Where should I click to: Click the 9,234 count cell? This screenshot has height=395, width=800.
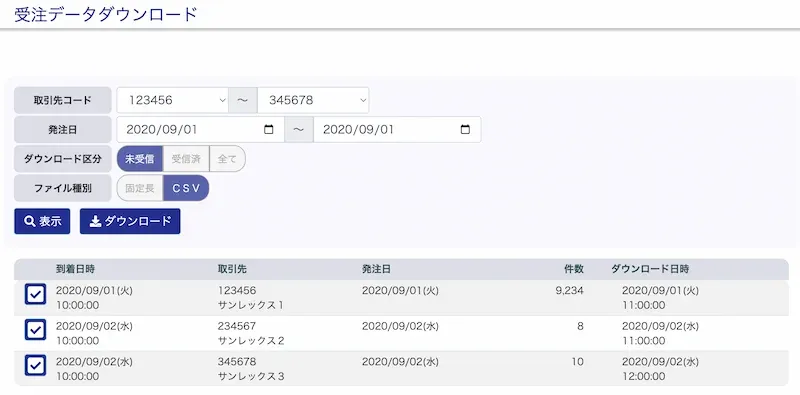tap(569, 290)
